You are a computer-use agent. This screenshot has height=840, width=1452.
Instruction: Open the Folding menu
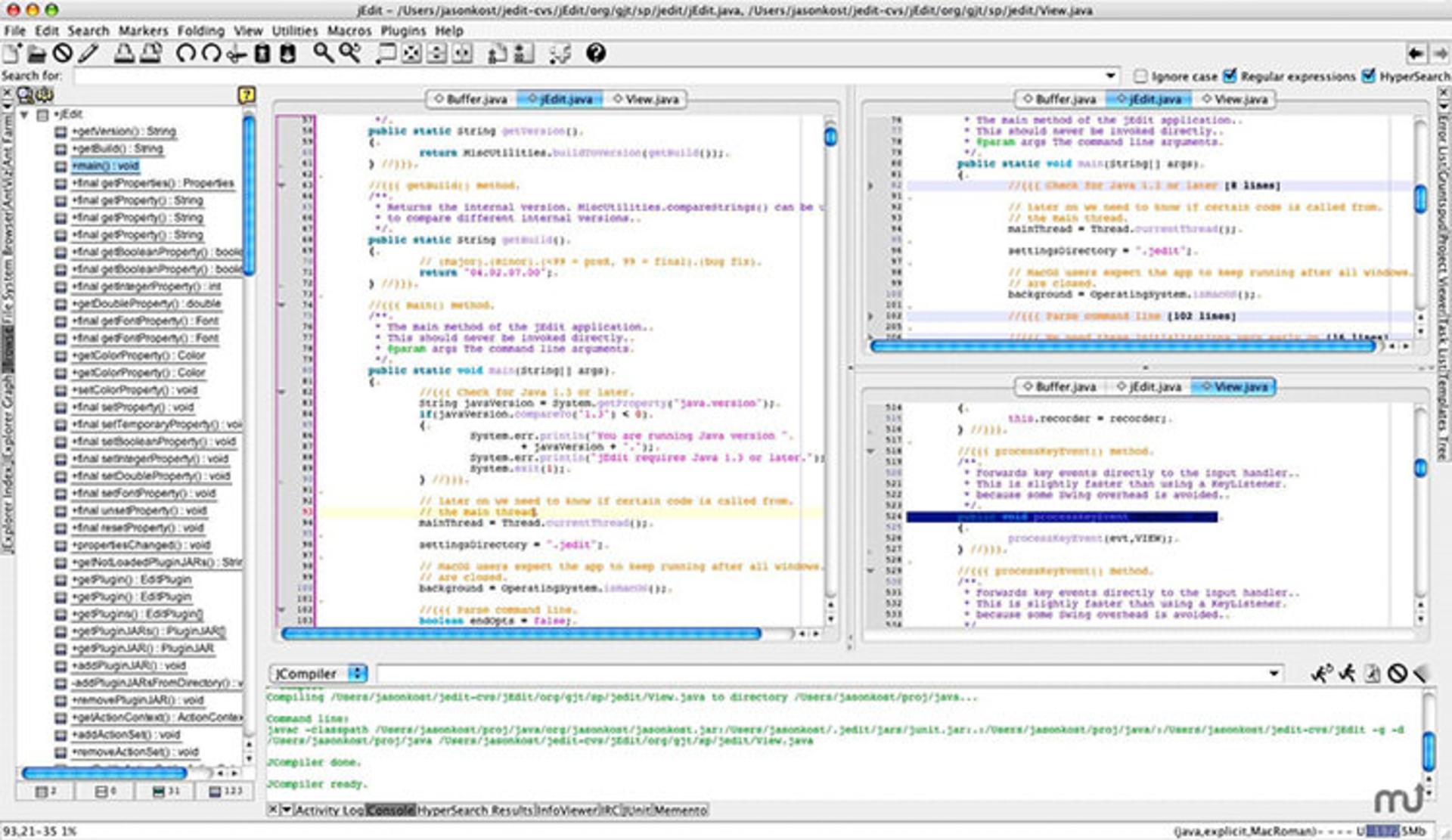coord(201,31)
